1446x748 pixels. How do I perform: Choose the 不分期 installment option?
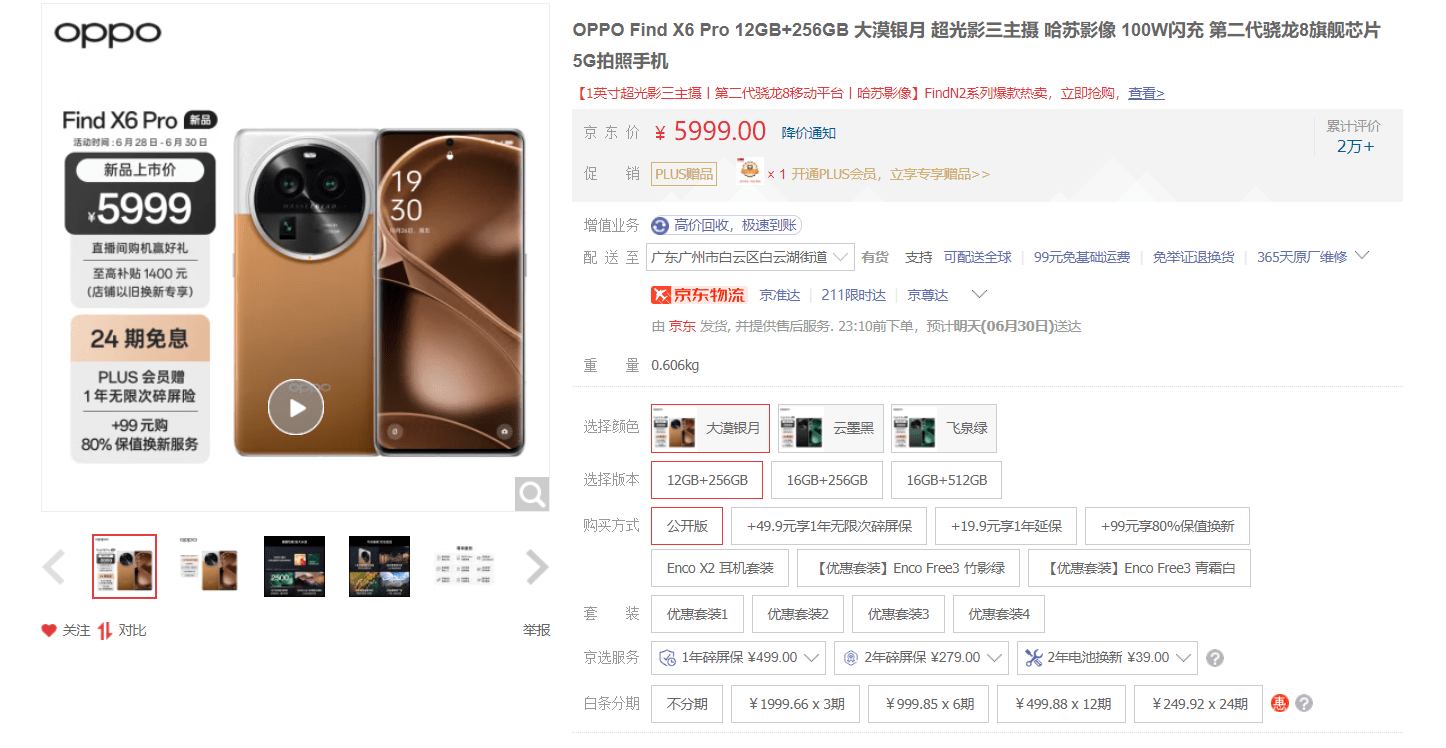click(x=687, y=704)
